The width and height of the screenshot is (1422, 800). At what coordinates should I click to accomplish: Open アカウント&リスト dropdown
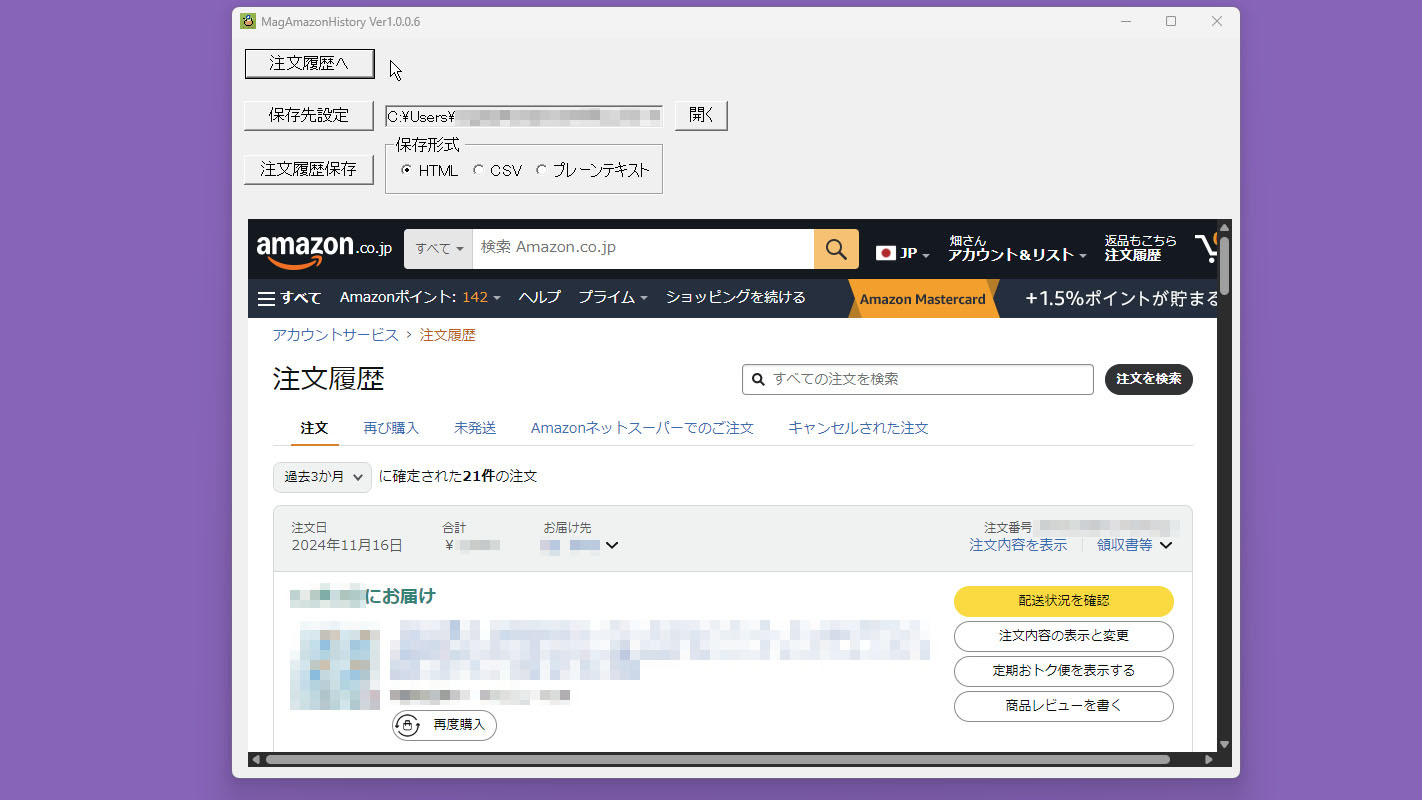pos(1017,248)
